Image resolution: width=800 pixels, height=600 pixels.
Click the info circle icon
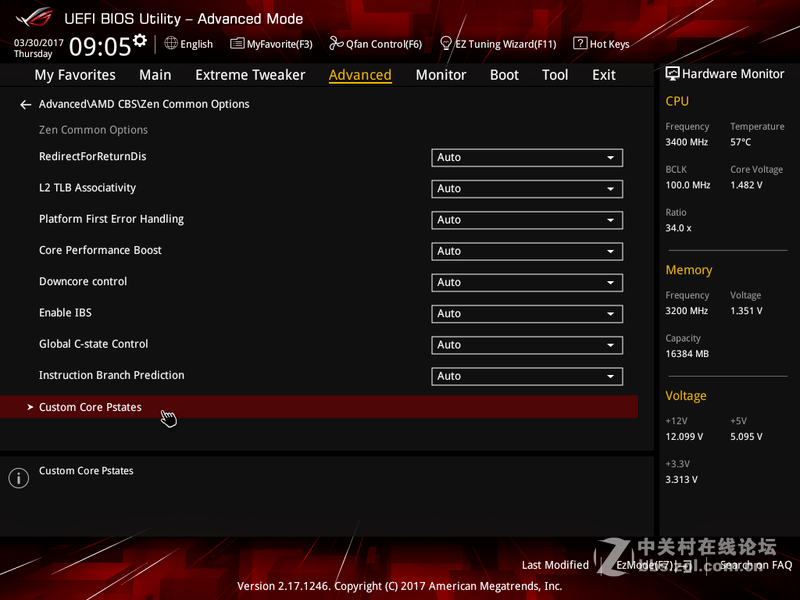tap(19, 478)
